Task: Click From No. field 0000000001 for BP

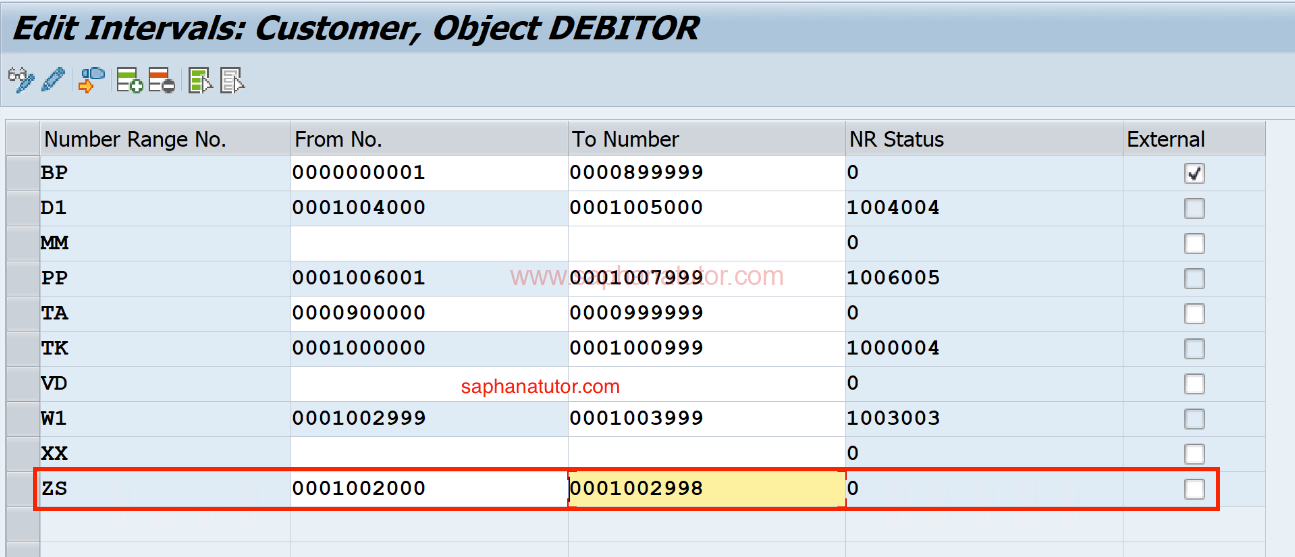Action: click(429, 173)
